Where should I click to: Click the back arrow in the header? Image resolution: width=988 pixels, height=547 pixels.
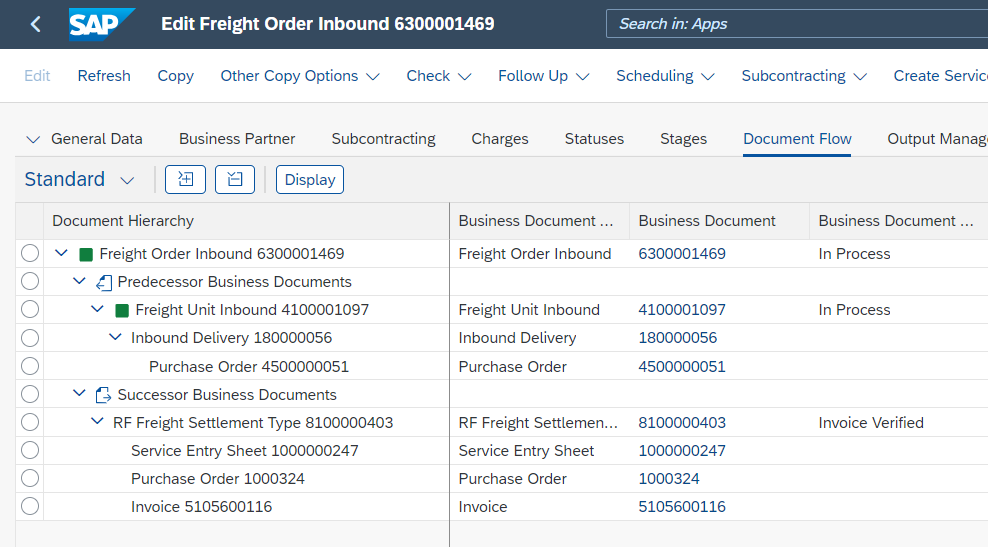[x=36, y=24]
